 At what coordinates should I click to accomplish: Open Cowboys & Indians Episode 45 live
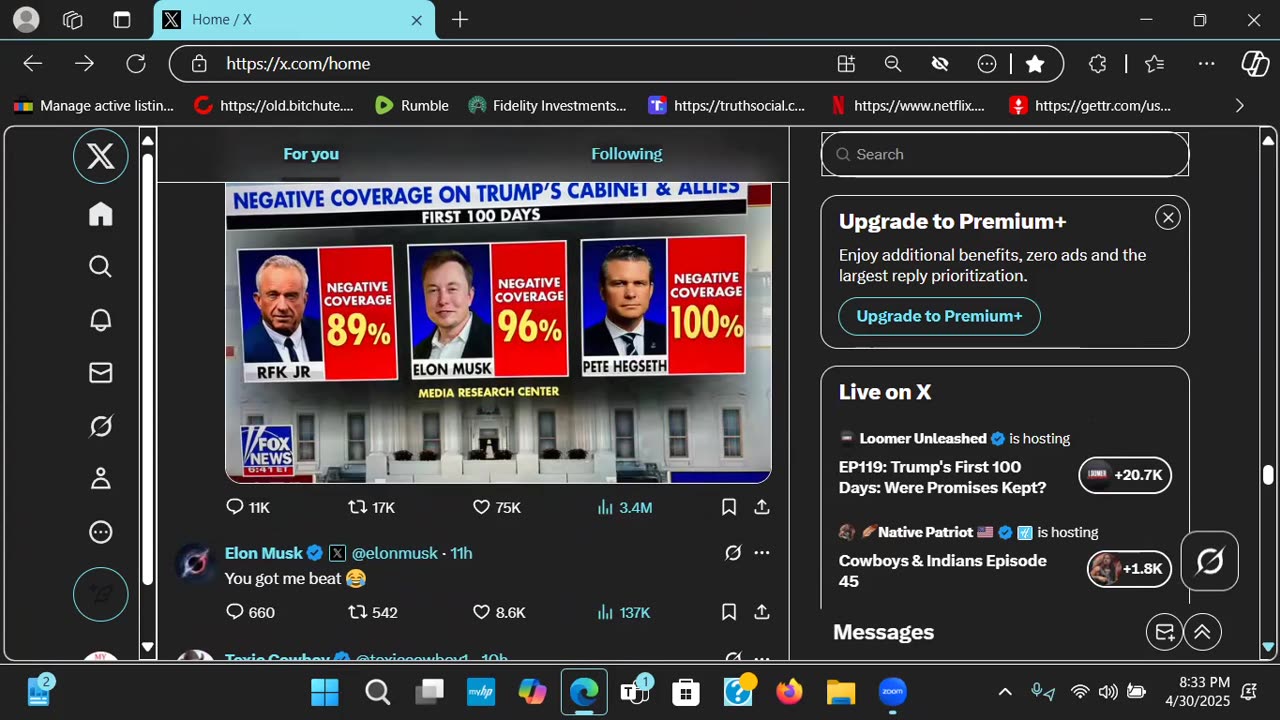click(943, 571)
